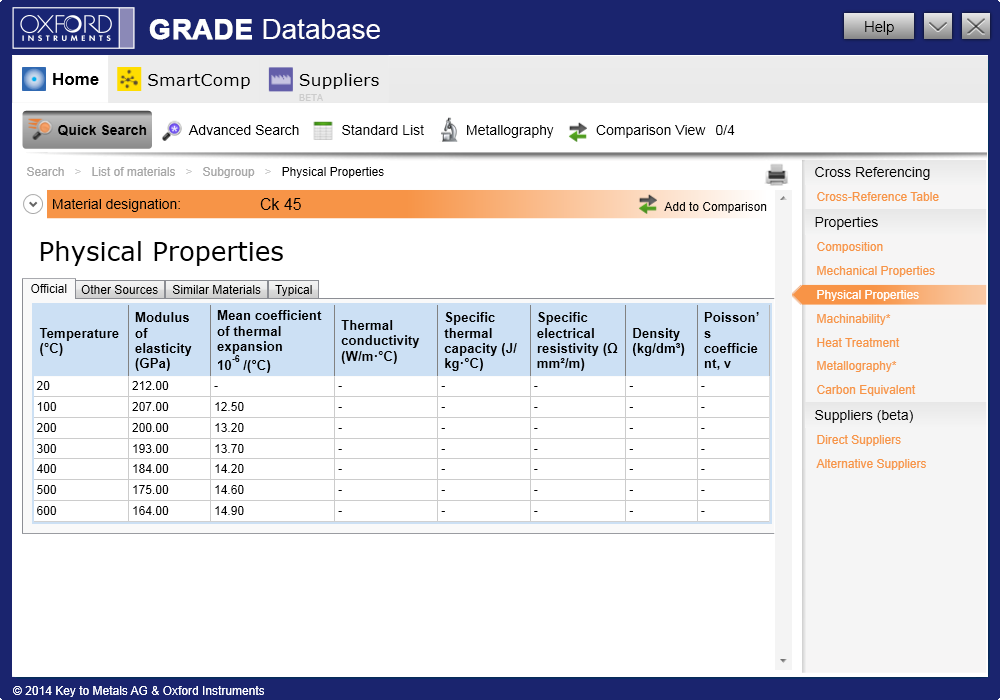Click the 14.20 thermal expansion value
The height and width of the screenshot is (700, 1000).
pyautogui.click(x=229, y=469)
